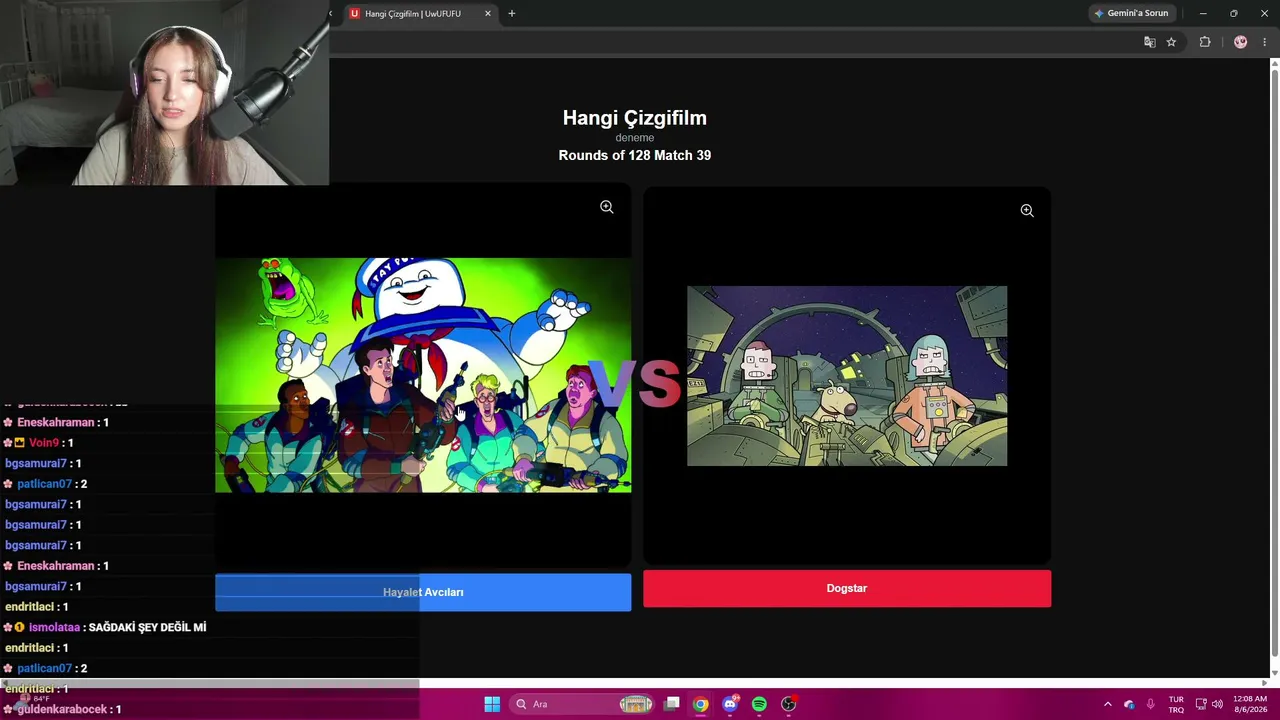Click the deneme subtitle text
The width and height of the screenshot is (1280, 720).
[635, 138]
